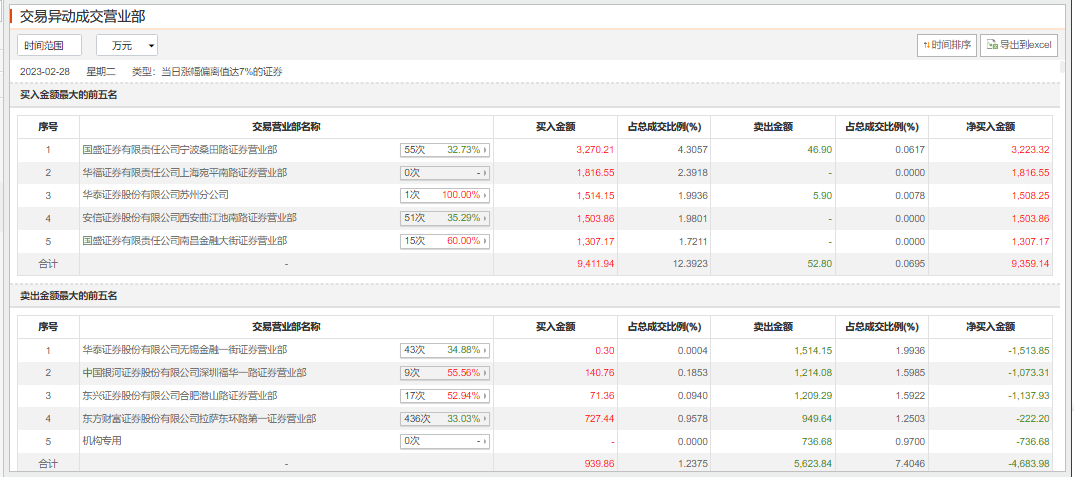Expand 55次 32.73% stats for 国盛证券宁波桑田路
The width and height of the screenshot is (1074, 477).
(x=445, y=150)
